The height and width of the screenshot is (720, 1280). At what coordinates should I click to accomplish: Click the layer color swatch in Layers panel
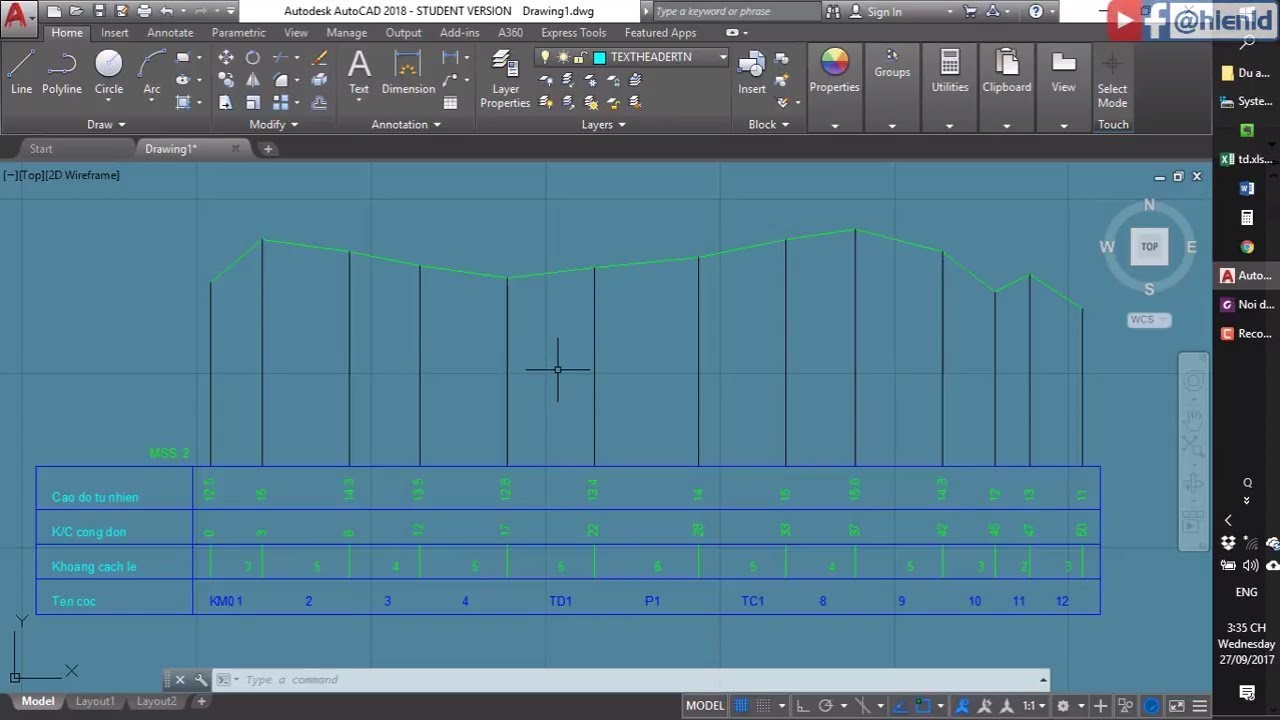point(600,57)
